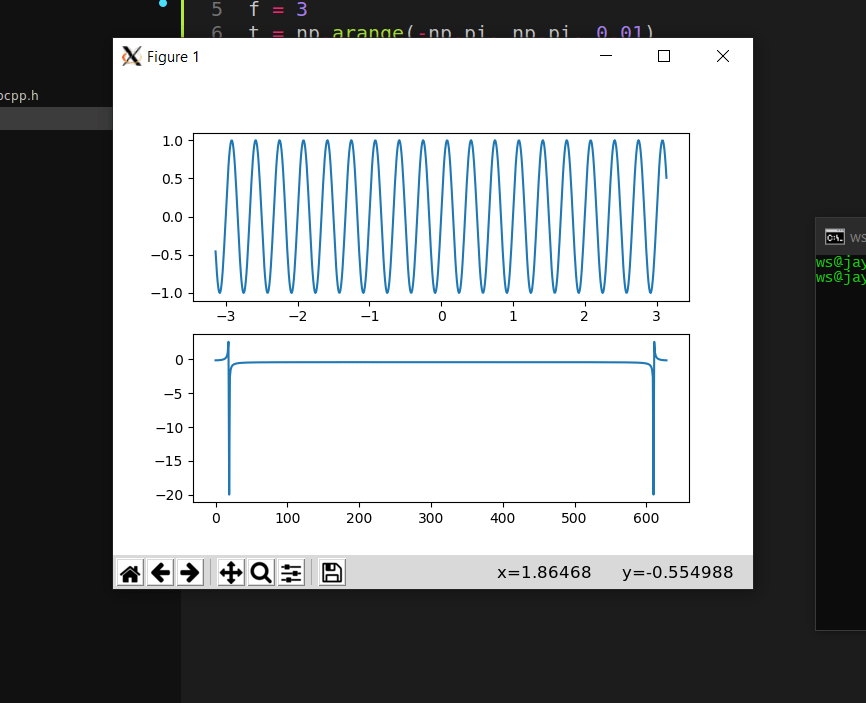Expand the terminal window titlebar area
This screenshot has width=866, height=703.
coord(843,237)
